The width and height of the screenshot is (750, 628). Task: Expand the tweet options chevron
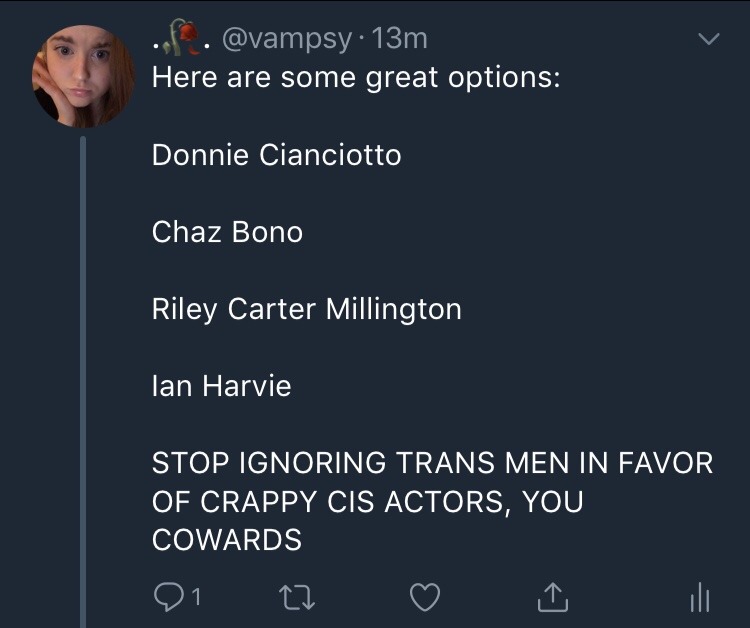point(708,39)
